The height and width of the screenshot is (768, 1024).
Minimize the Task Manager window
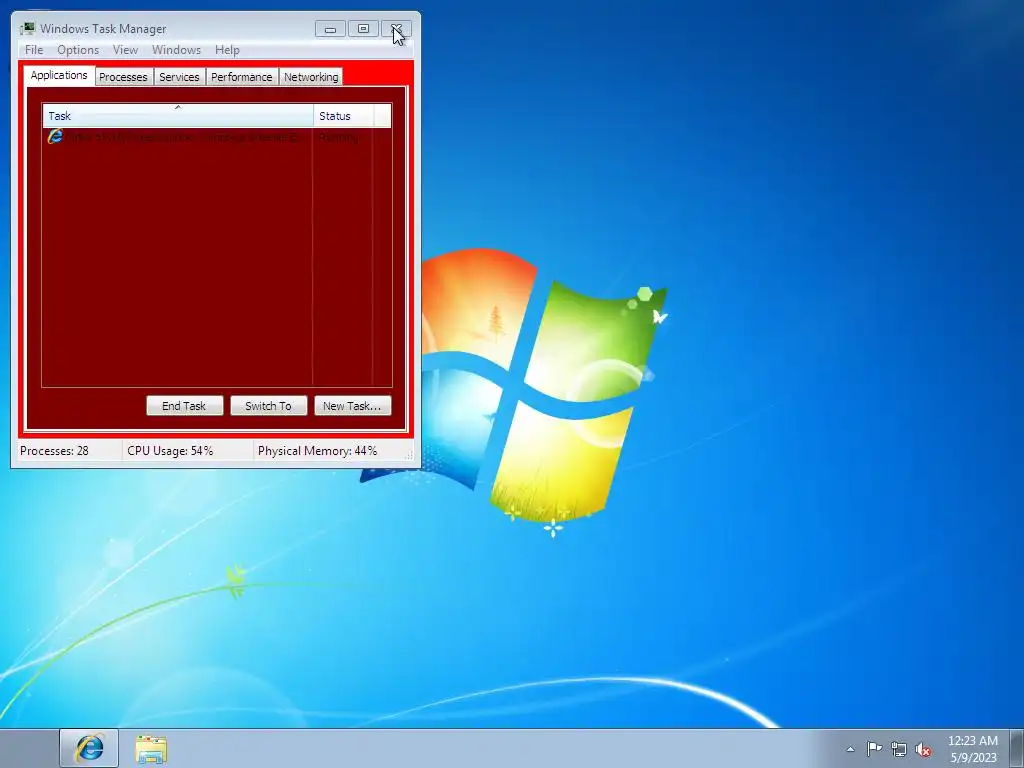point(330,29)
